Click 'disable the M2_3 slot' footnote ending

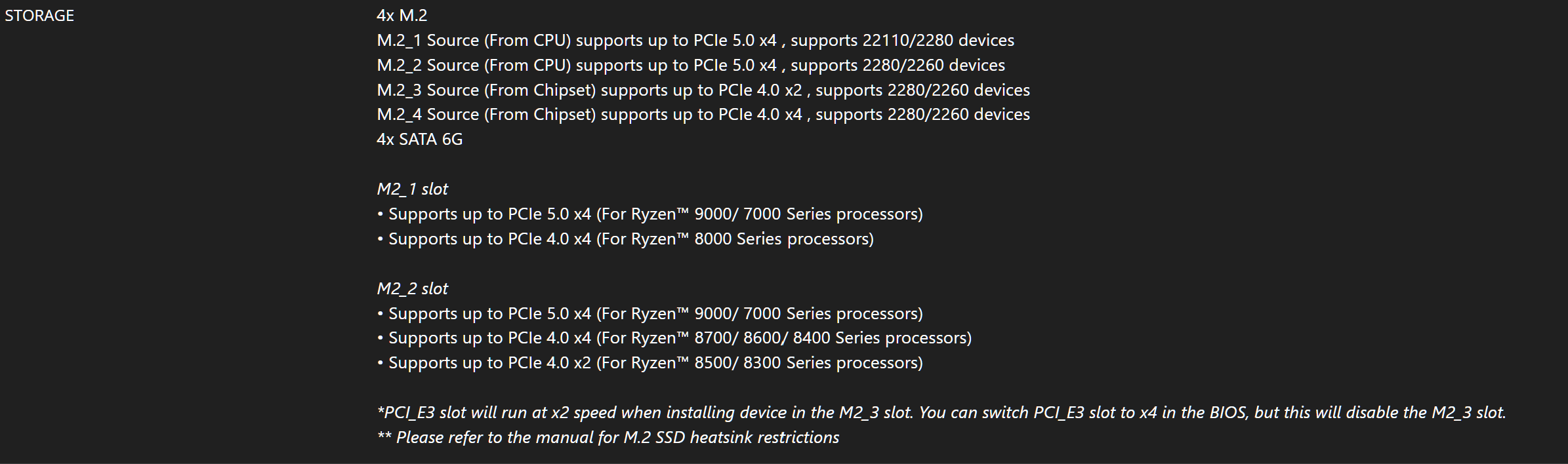[1425, 413]
